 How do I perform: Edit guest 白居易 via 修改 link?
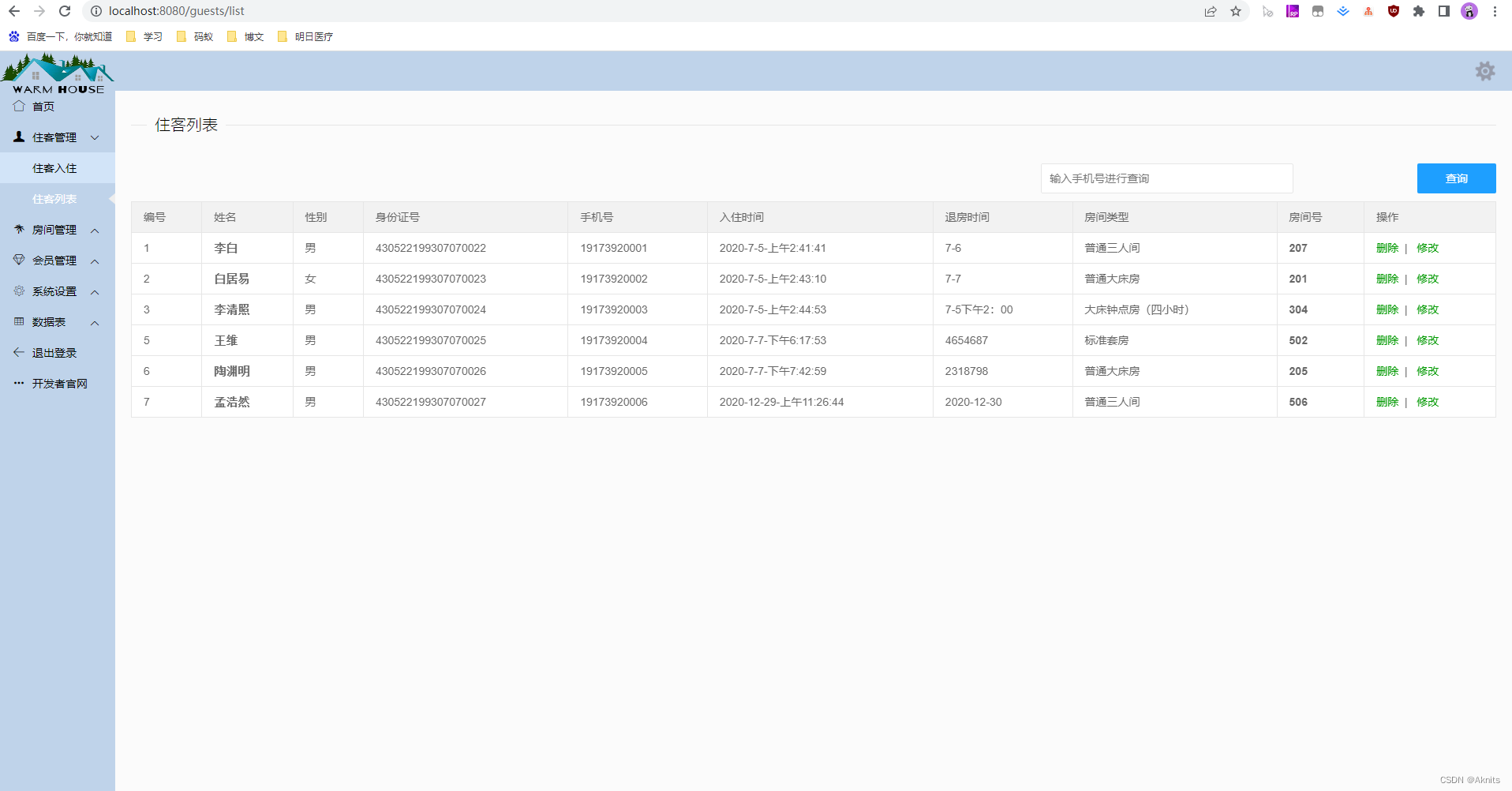click(1428, 279)
